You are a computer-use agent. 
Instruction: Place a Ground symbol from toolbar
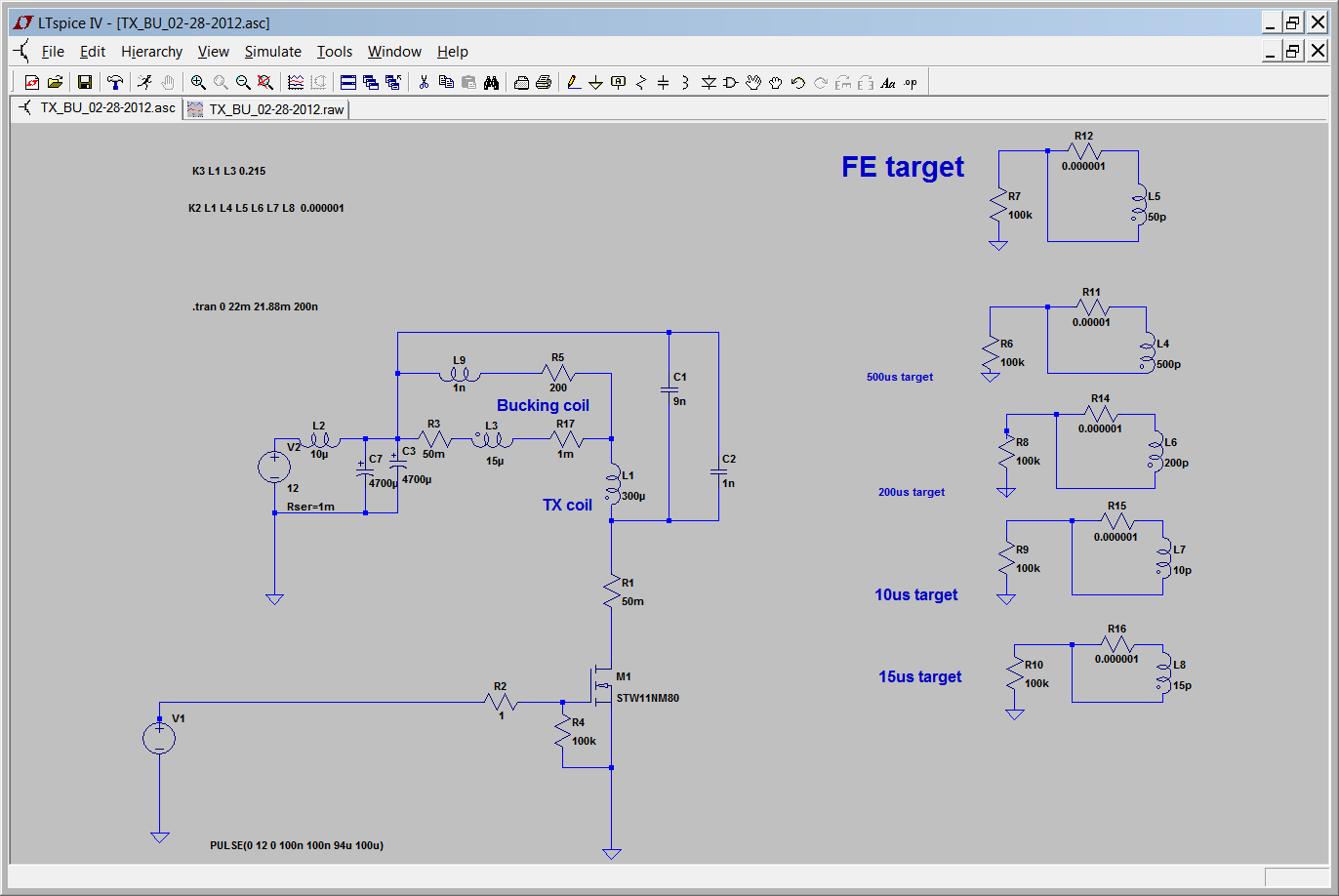pyautogui.click(x=595, y=83)
